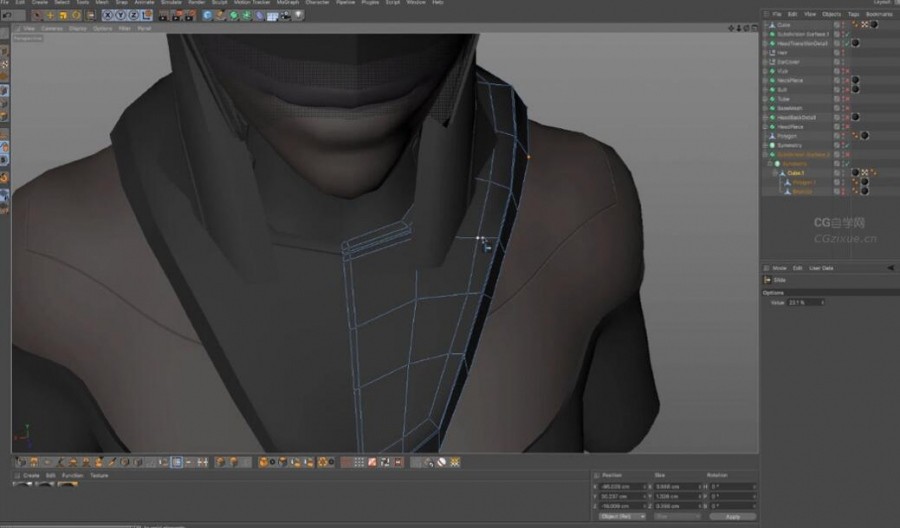Open the MoGraph menu
900x528 pixels.
coord(288,2)
